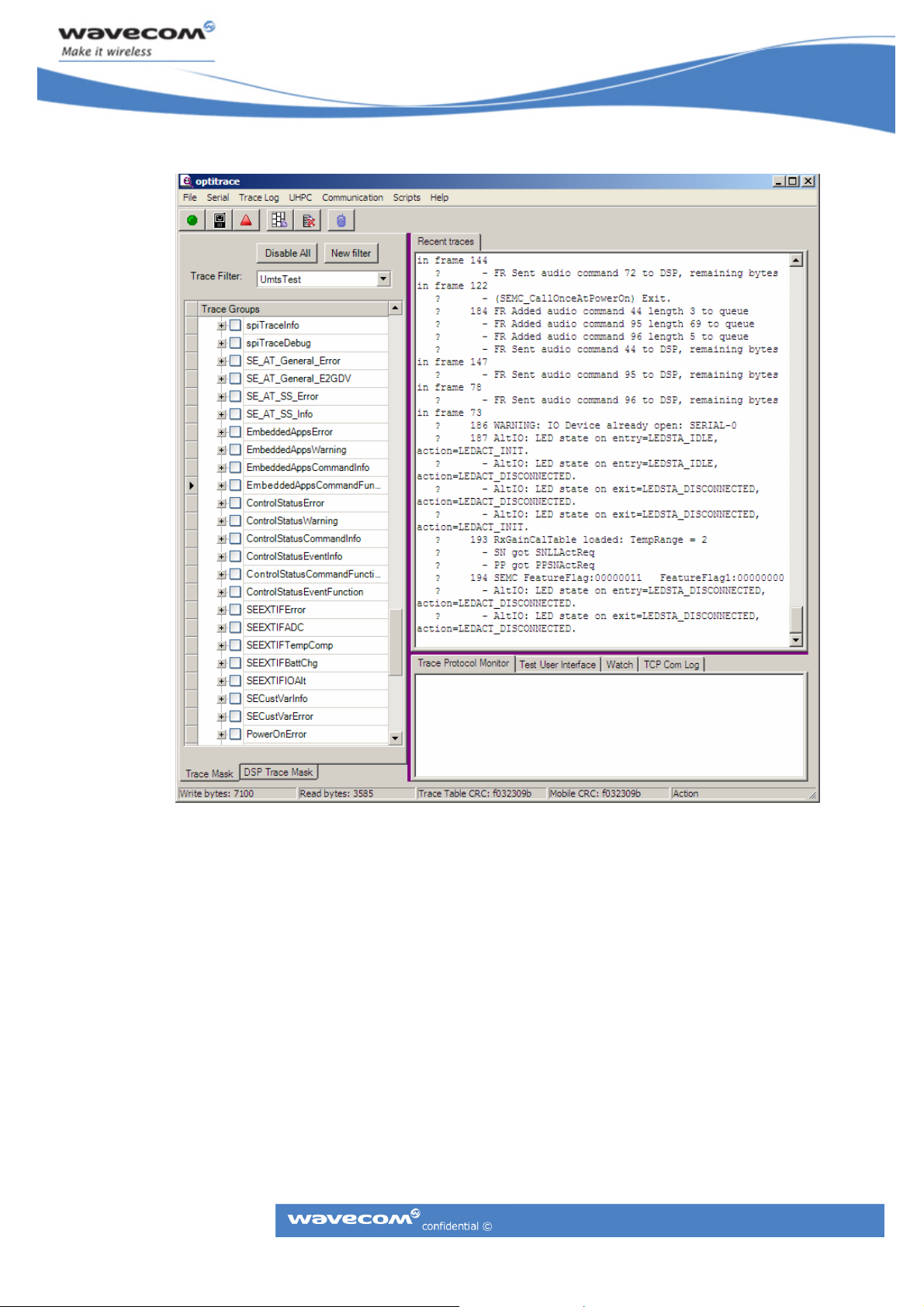Check the SEEXTIFBattChg checkbox
This screenshot has width=924, height=1307.
click(235, 662)
